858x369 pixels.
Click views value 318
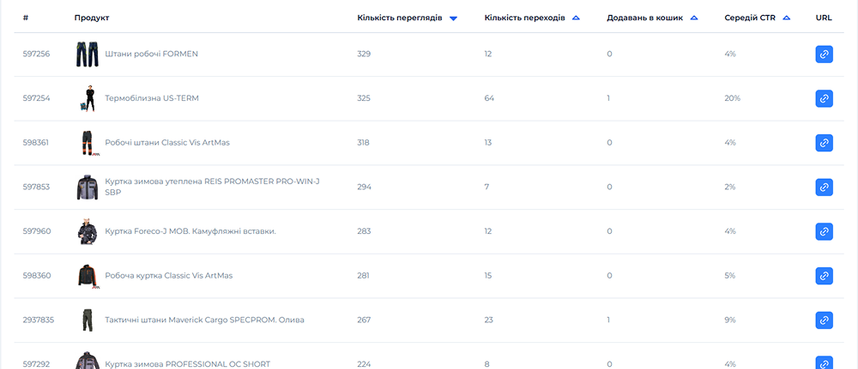pos(363,143)
